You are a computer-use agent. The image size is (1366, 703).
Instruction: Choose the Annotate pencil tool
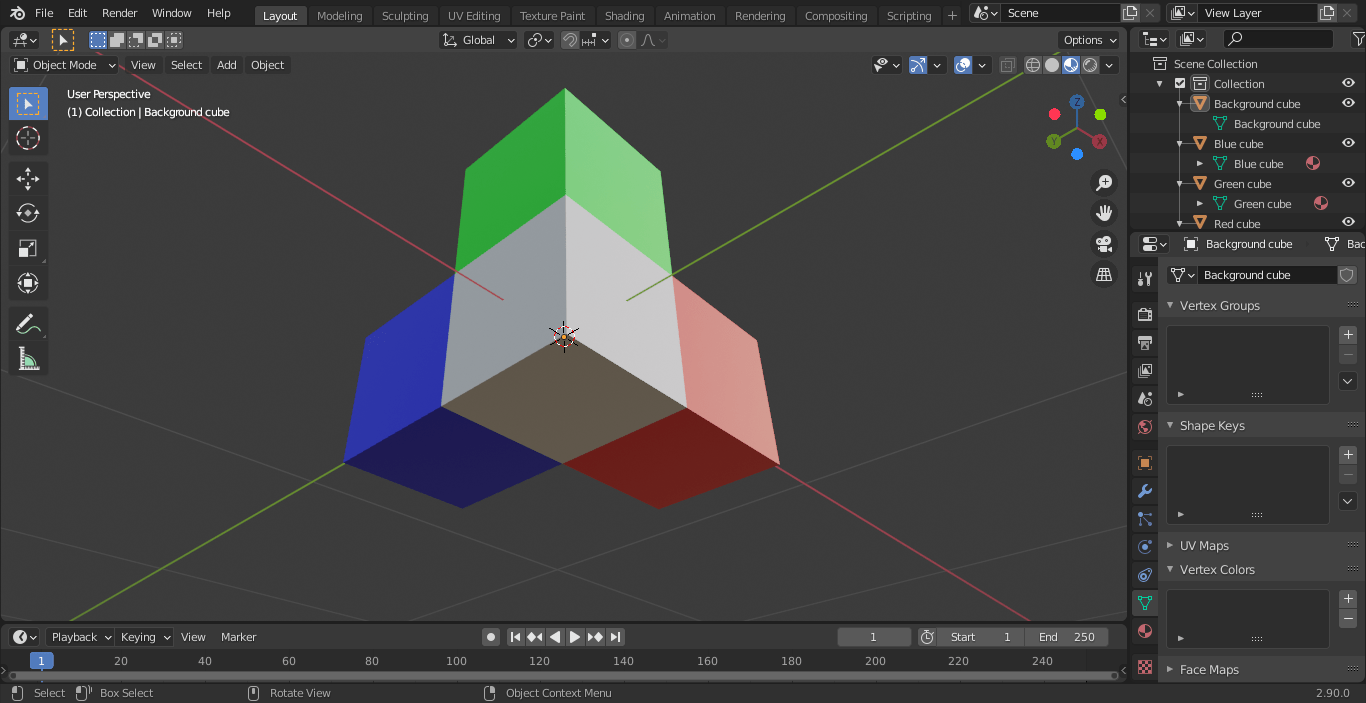click(x=28, y=324)
